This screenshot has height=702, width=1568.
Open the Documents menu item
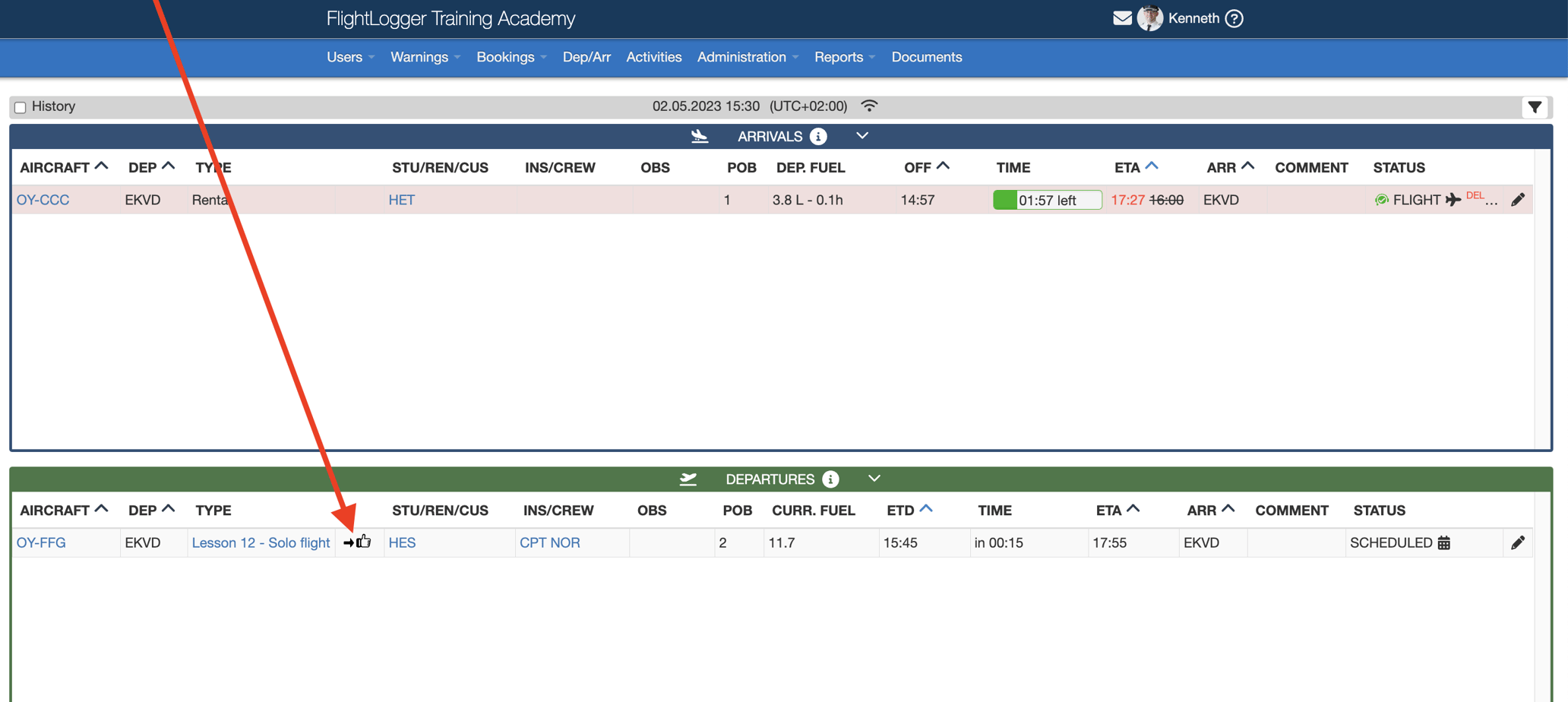tap(926, 57)
